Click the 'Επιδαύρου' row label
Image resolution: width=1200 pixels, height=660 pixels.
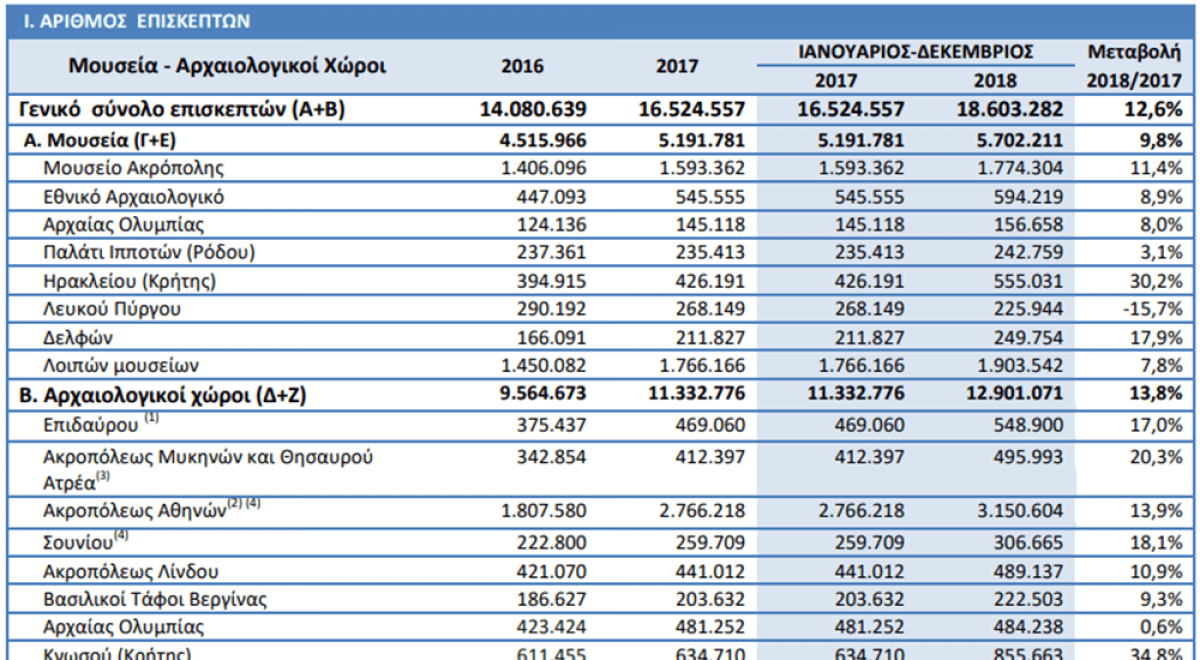click(x=93, y=427)
